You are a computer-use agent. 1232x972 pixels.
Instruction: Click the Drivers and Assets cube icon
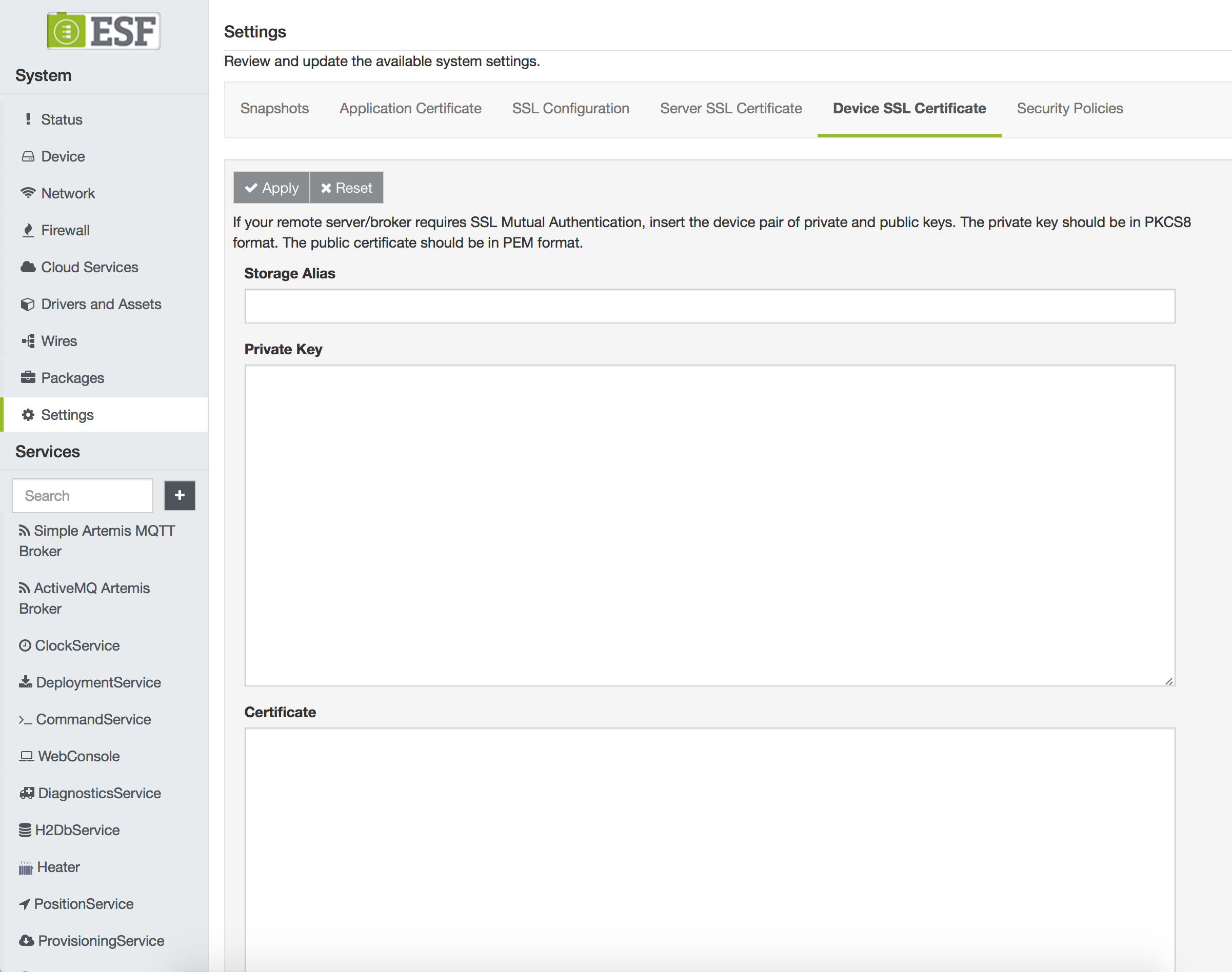point(28,304)
